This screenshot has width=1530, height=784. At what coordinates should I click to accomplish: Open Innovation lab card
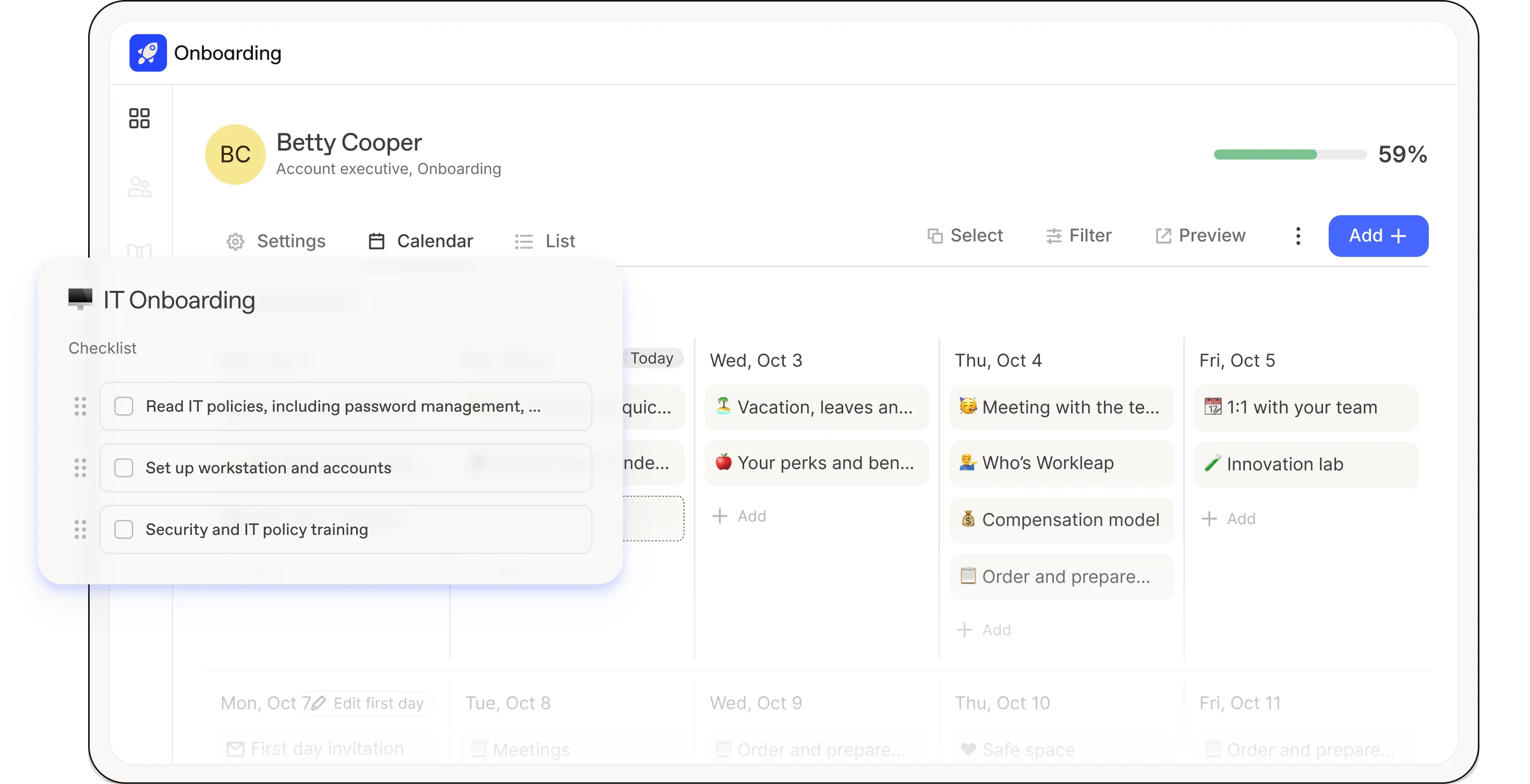(x=1306, y=464)
